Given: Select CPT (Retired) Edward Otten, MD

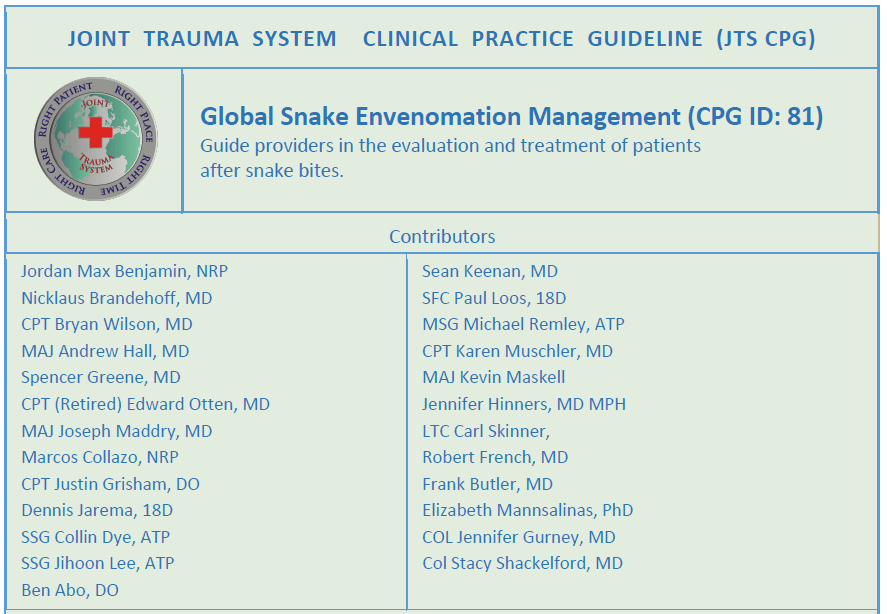Looking at the screenshot, I should (145, 405).
